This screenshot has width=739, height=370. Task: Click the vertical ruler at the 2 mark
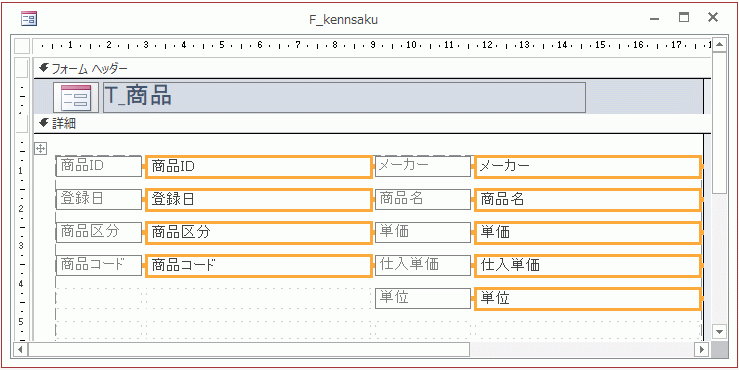point(21,209)
